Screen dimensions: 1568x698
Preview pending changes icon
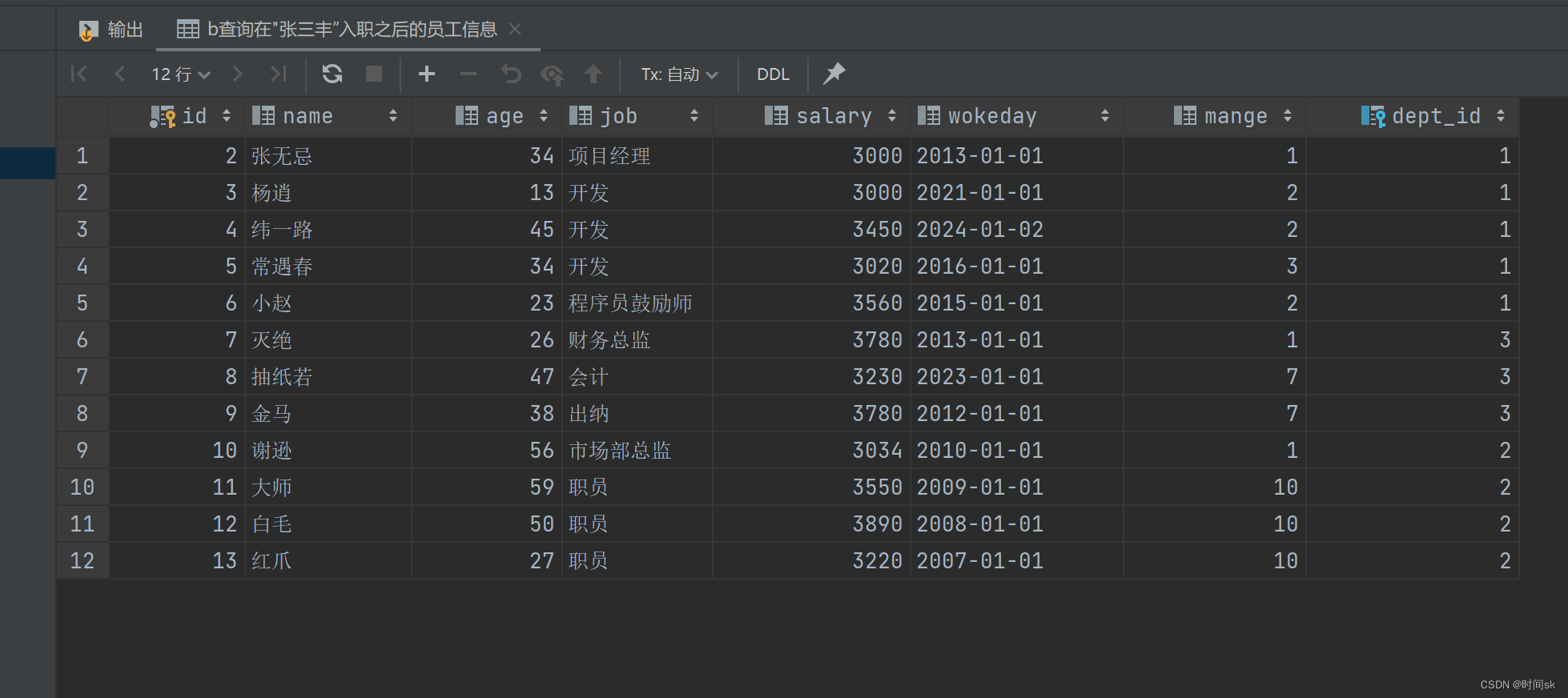click(552, 74)
